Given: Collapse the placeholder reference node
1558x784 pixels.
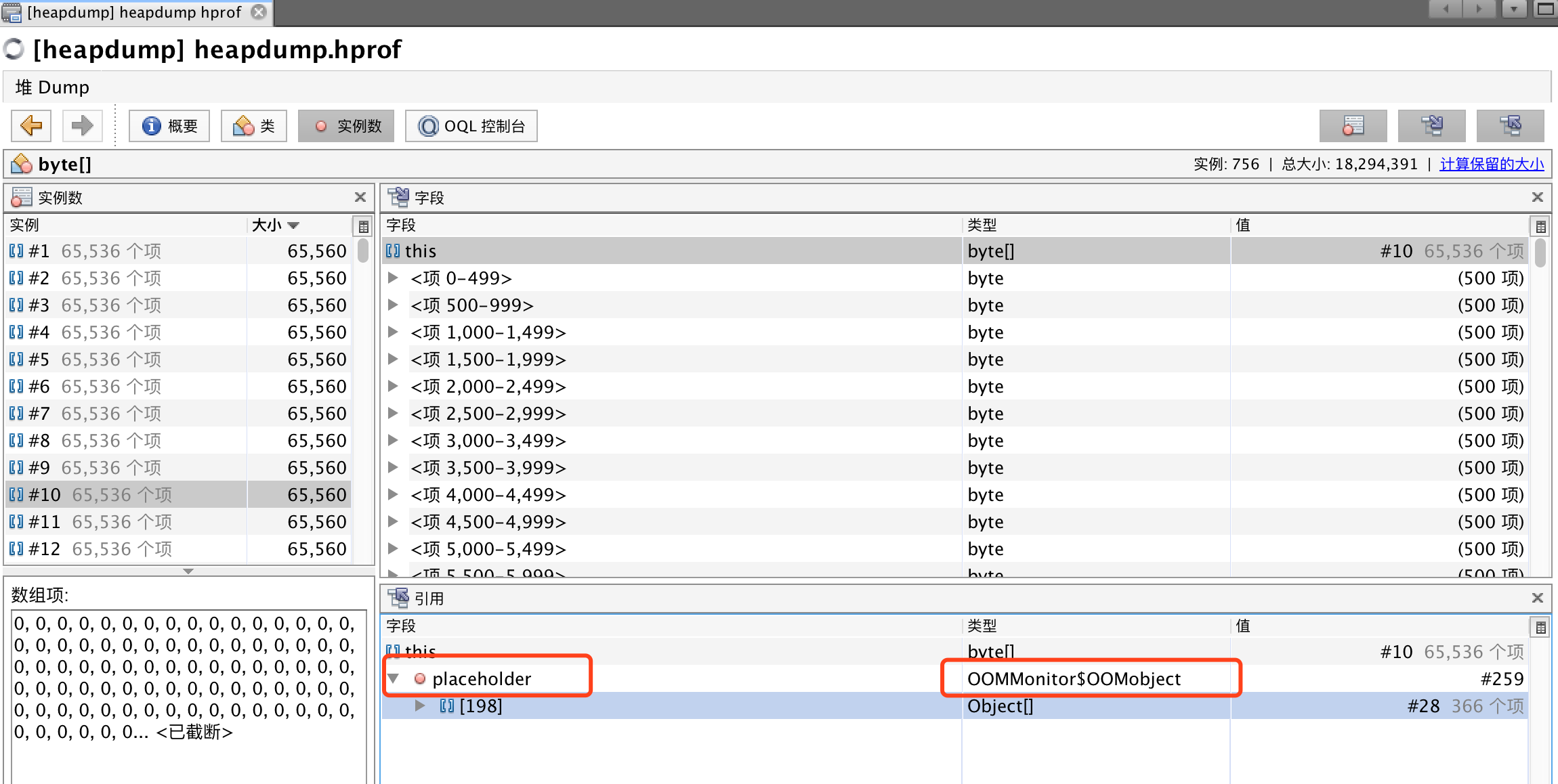Looking at the screenshot, I should [x=394, y=678].
